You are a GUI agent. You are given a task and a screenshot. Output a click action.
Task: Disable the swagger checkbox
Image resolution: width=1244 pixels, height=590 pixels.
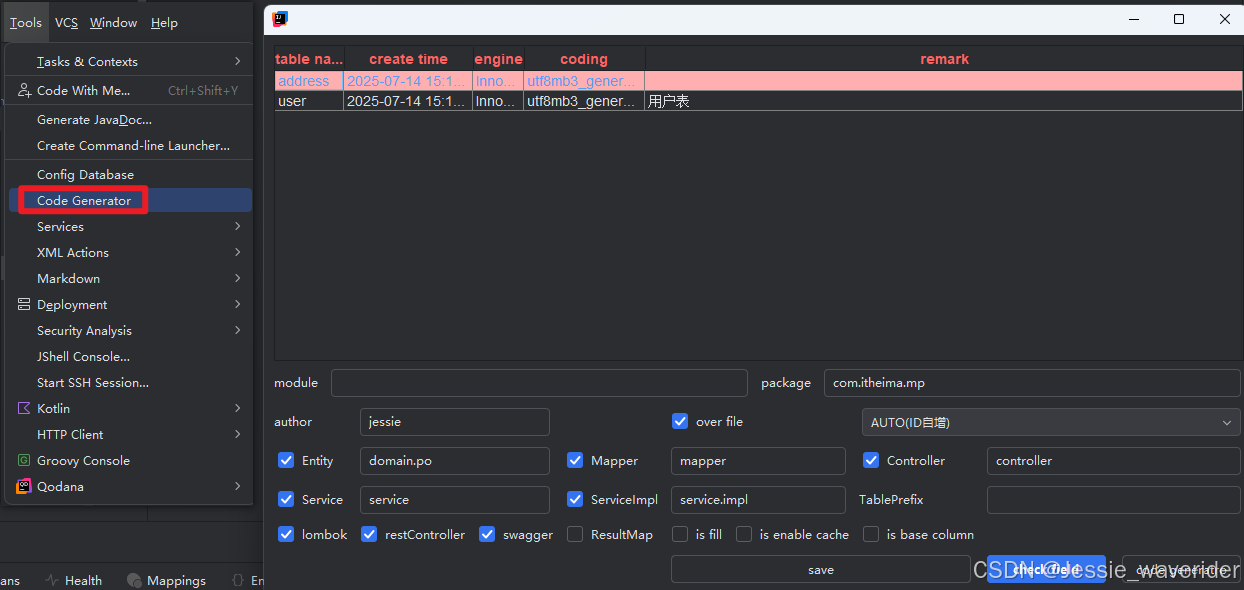[487, 534]
